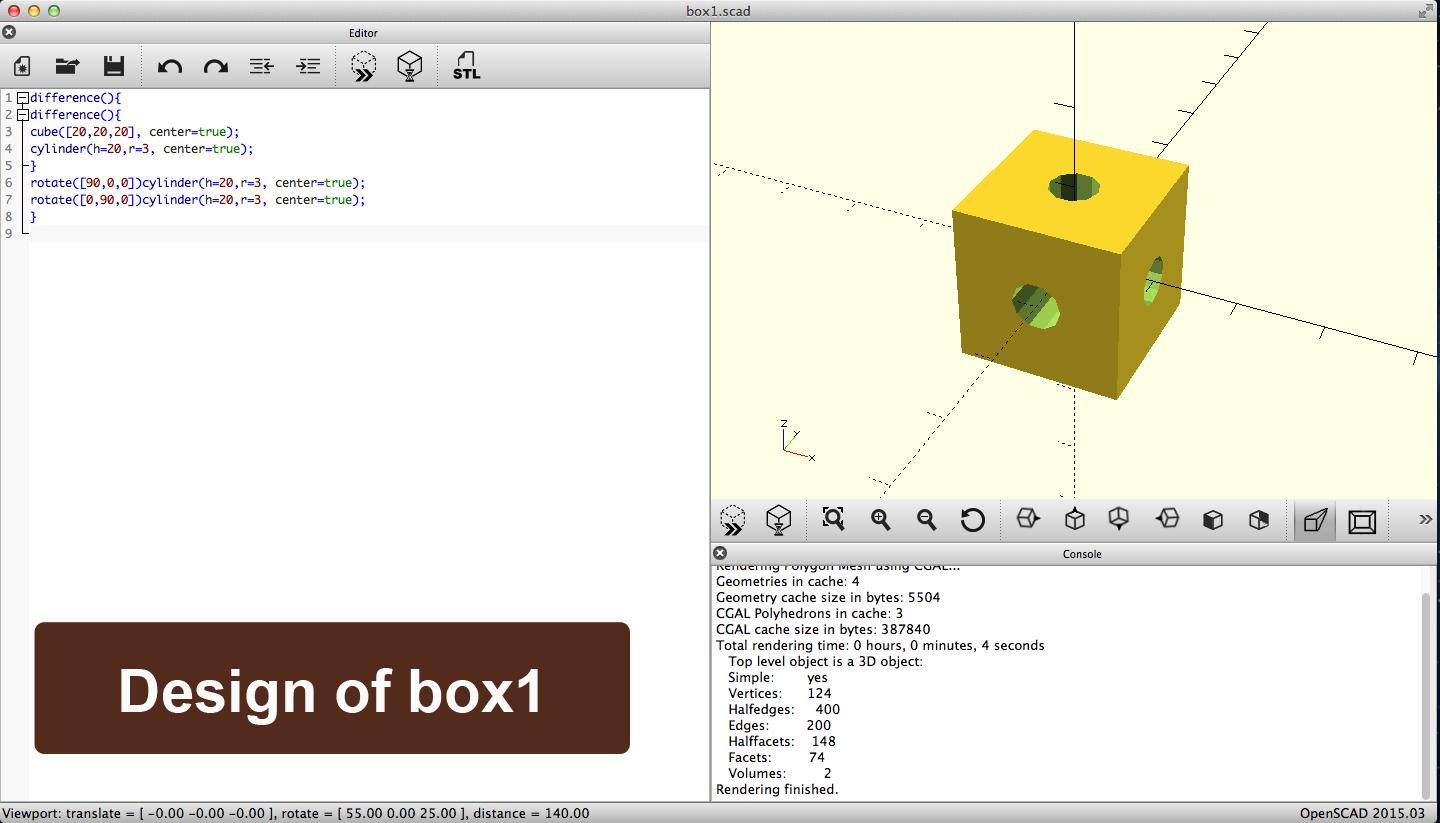Image resolution: width=1440 pixels, height=823 pixels.
Task: Click the 'Vertices: 124' console line
Action: click(779, 693)
